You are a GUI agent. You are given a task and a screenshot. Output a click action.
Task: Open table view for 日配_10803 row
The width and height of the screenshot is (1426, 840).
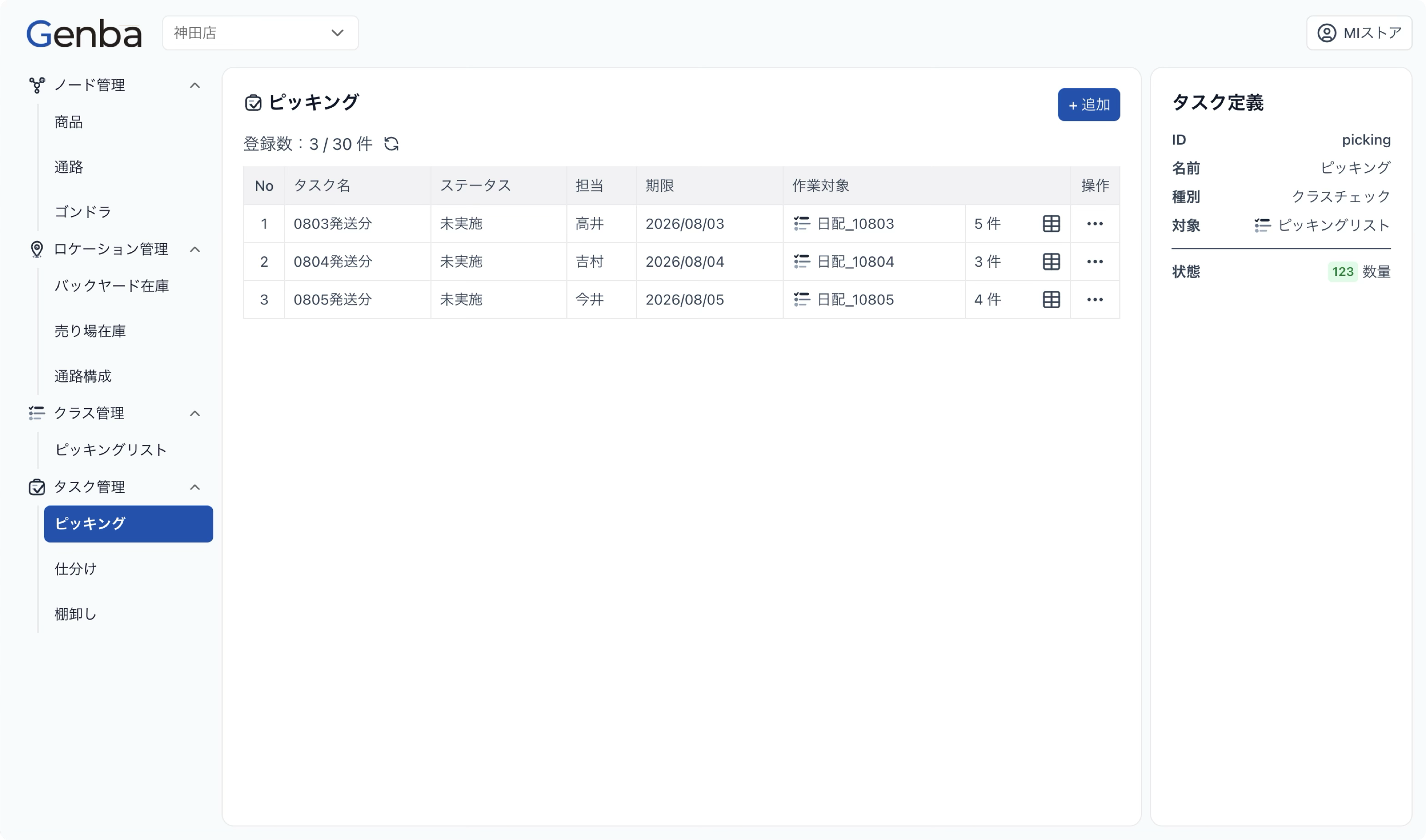point(1051,224)
